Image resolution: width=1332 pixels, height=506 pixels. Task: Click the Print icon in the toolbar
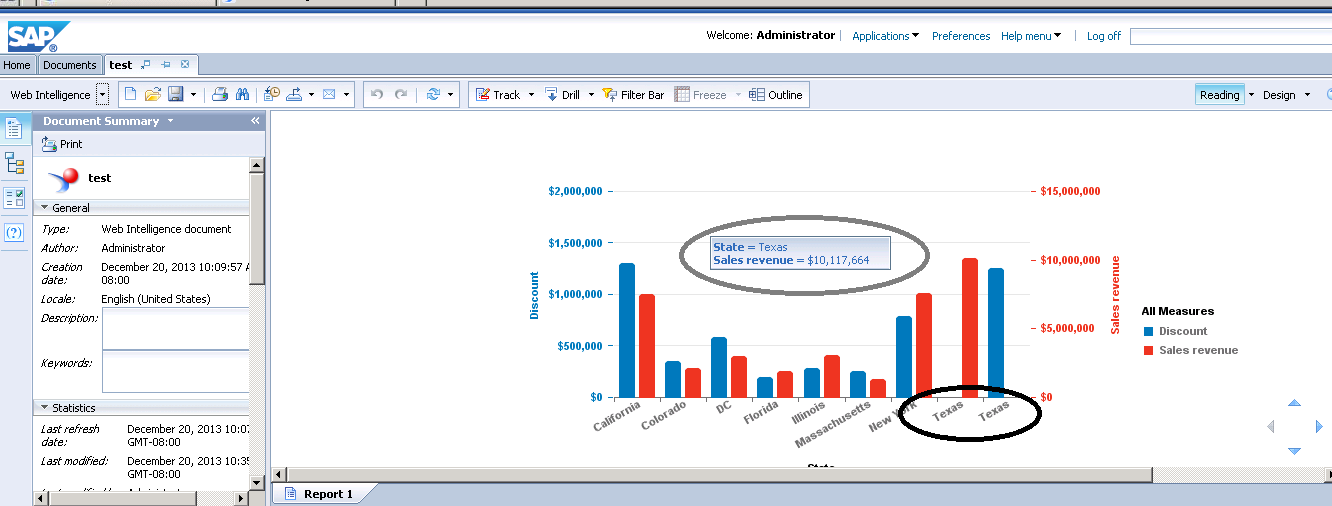(x=220, y=95)
